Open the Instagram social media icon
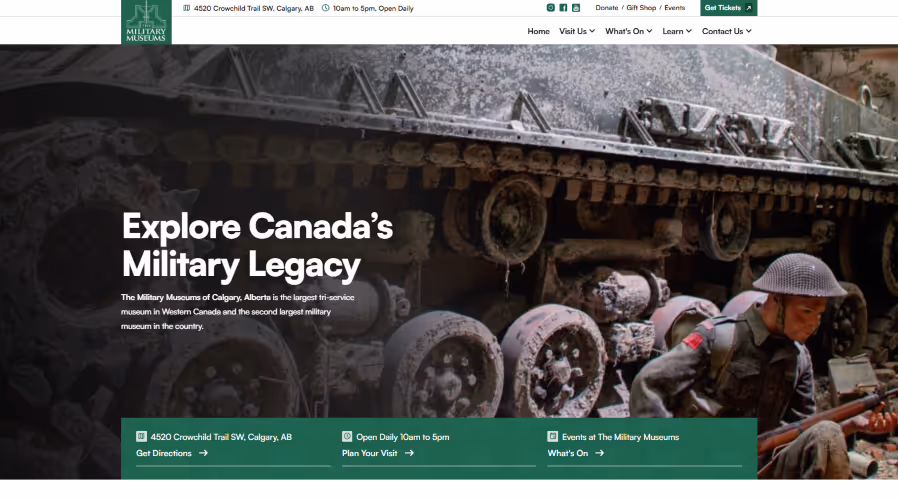This screenshot has width=898, height=500. 550,8
